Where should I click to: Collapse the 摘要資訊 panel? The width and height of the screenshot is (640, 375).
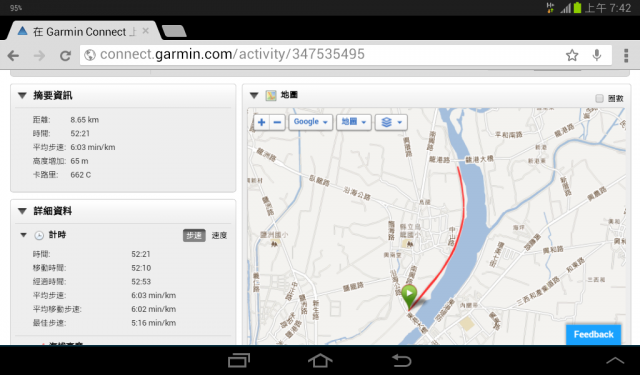click(x=22, y=95)
